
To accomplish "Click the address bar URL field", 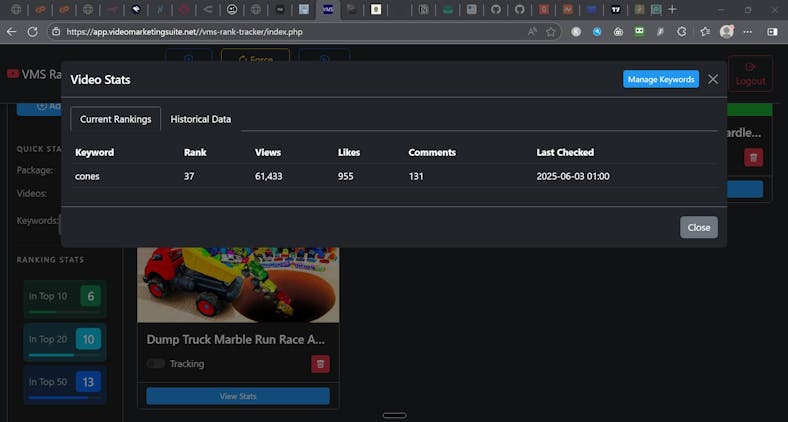I will point(290,32).
